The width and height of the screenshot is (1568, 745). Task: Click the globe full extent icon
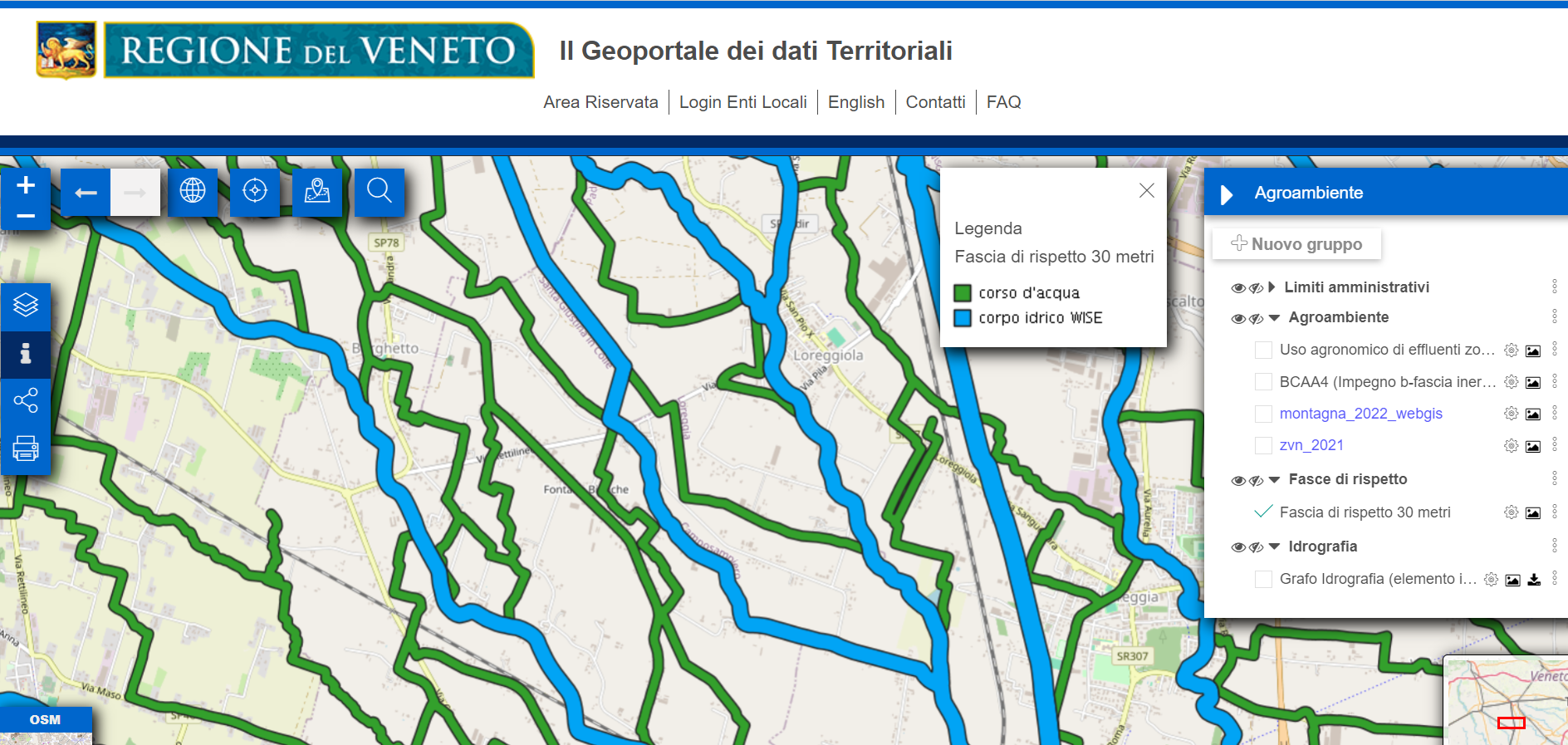pyautogui.click(x=193, y=191)
